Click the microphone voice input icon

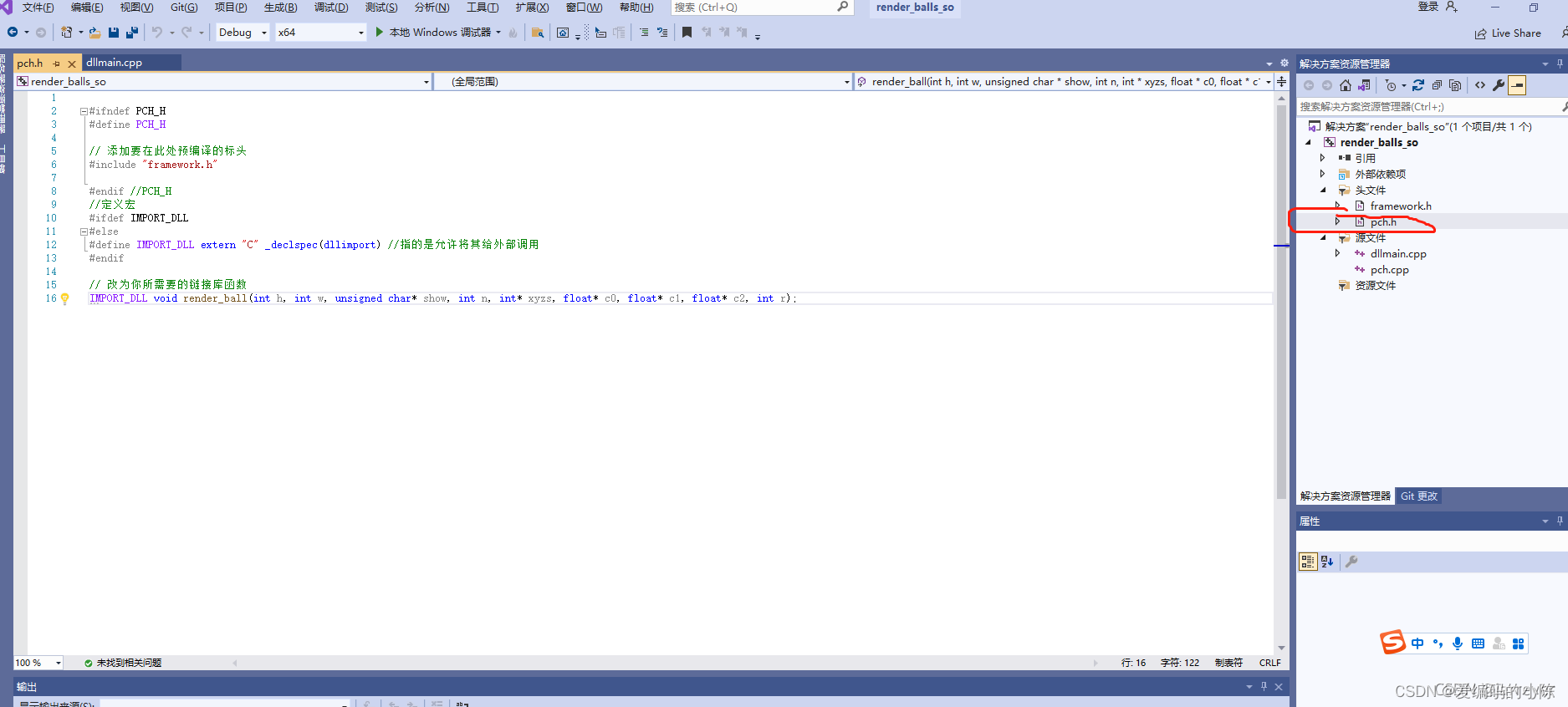point(1458,643)
